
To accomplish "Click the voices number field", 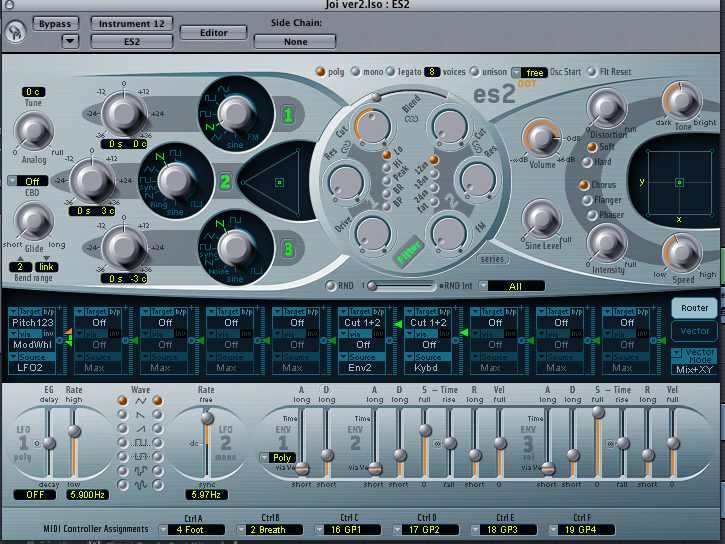I will pos(432,72).
